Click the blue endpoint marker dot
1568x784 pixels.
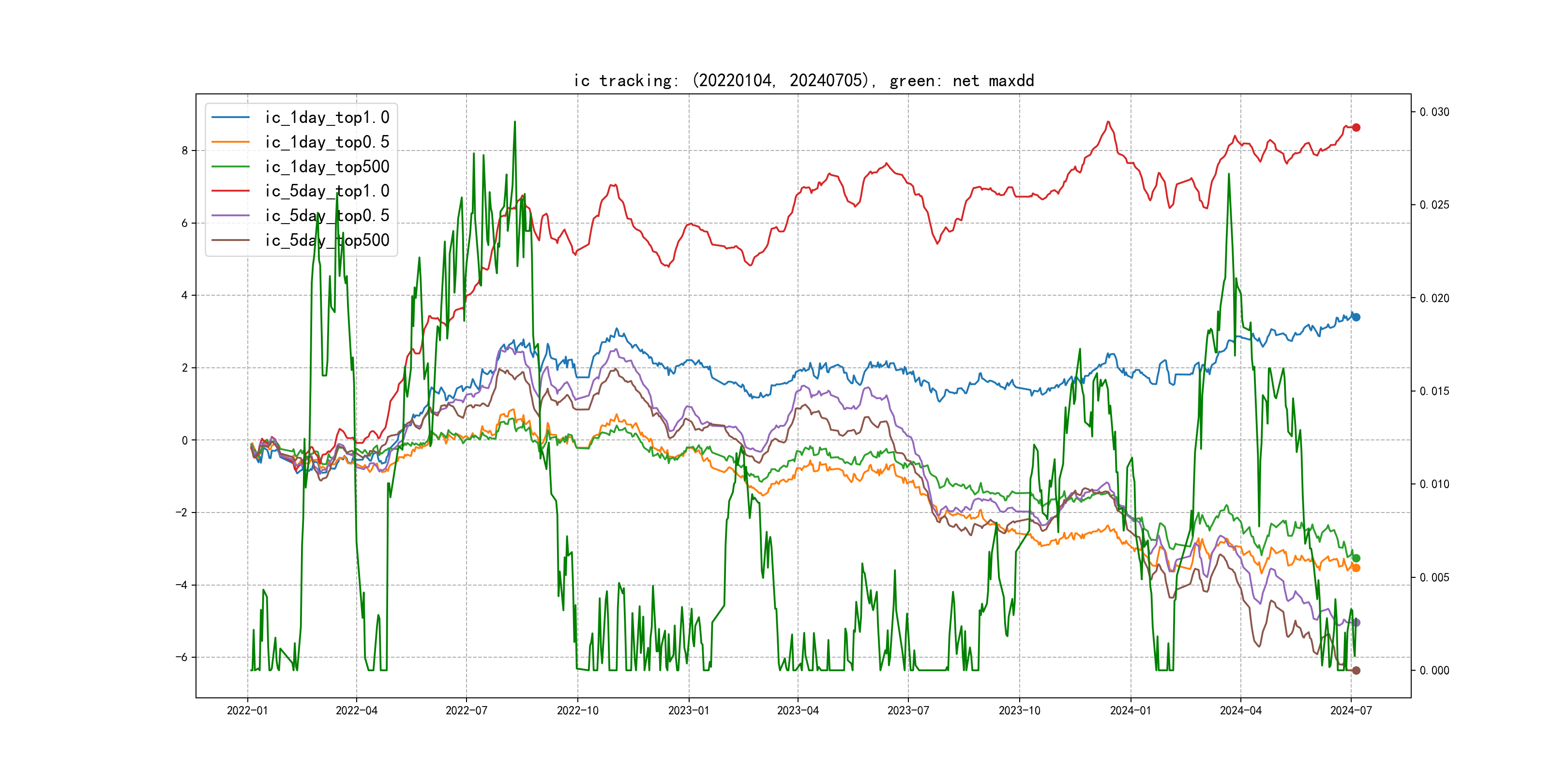click(1356, 317)
